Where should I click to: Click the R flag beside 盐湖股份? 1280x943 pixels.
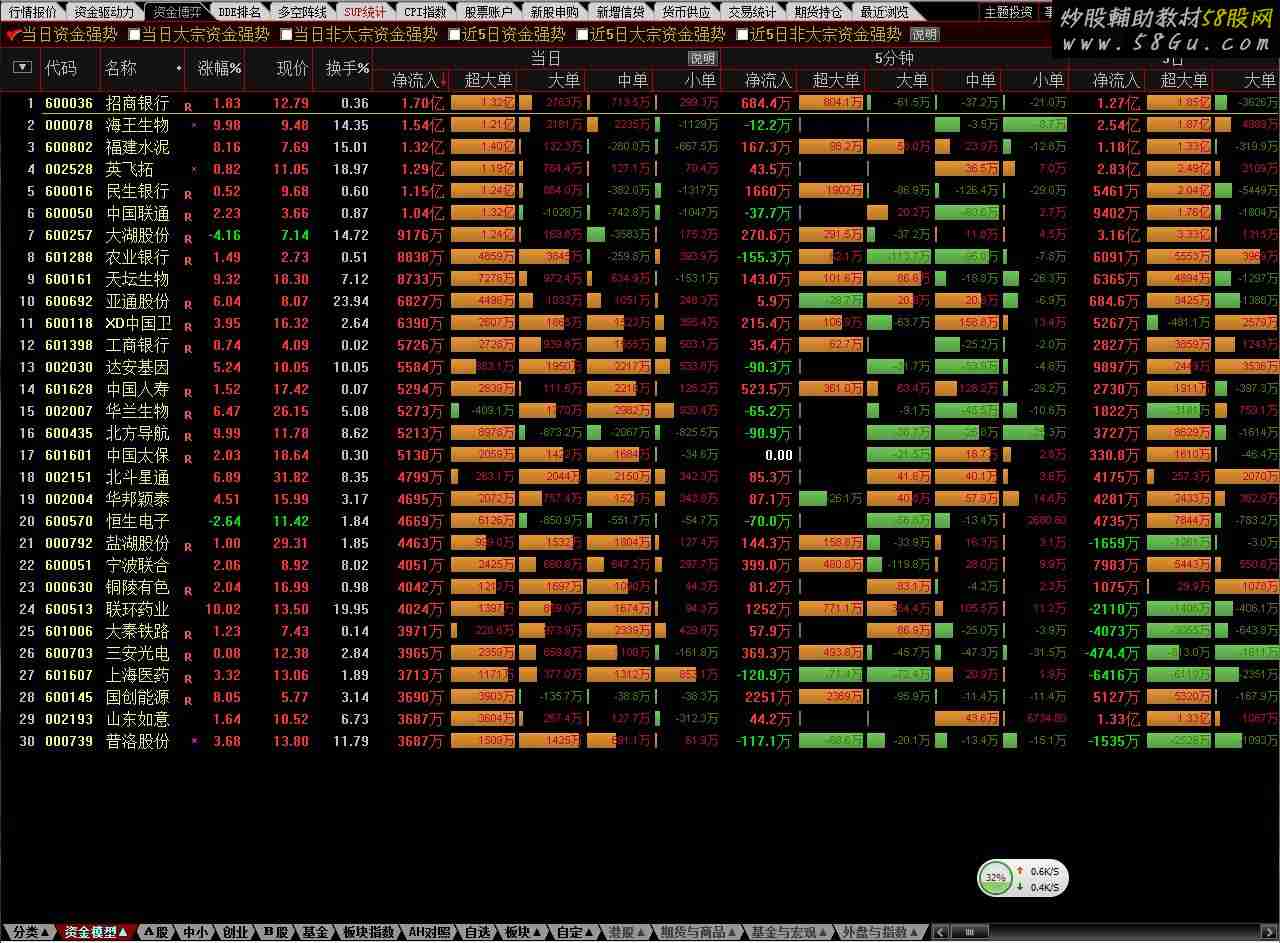coord(188,545)
